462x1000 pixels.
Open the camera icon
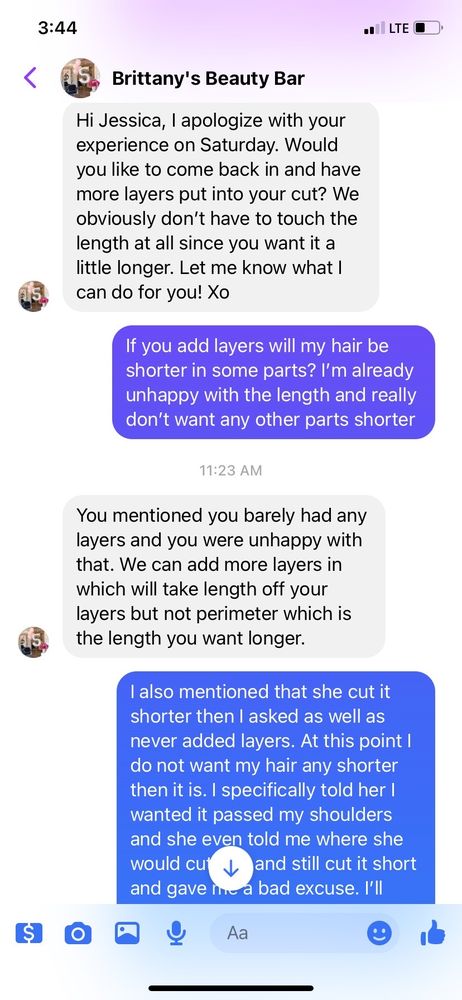coord(78,934)
